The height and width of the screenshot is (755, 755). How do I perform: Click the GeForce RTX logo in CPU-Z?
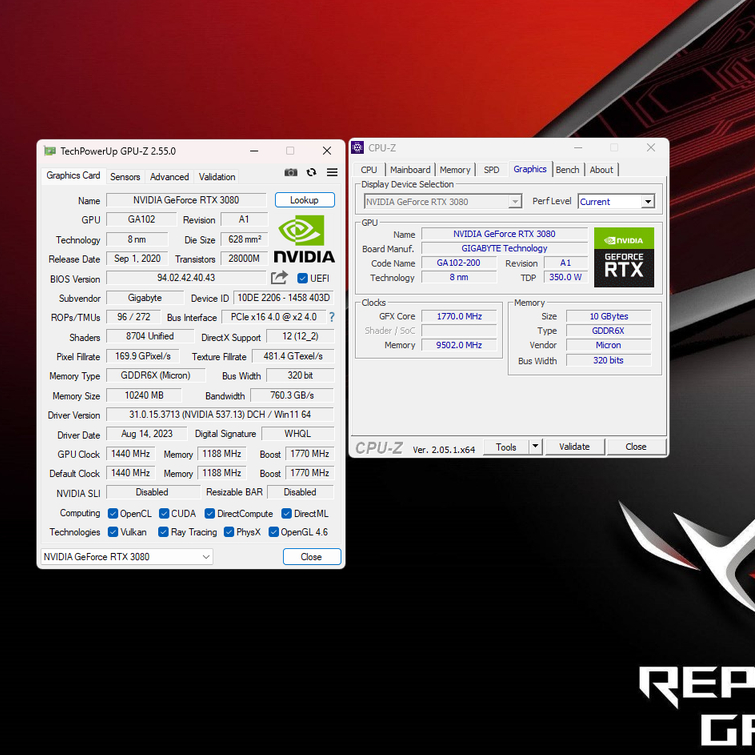tap(624, 257)
